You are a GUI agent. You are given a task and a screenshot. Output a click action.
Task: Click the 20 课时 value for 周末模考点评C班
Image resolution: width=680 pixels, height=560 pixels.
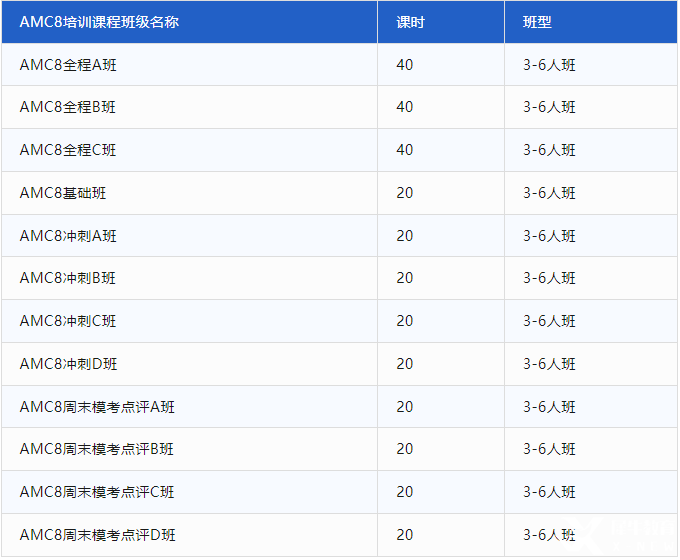(x=405, y=491)
